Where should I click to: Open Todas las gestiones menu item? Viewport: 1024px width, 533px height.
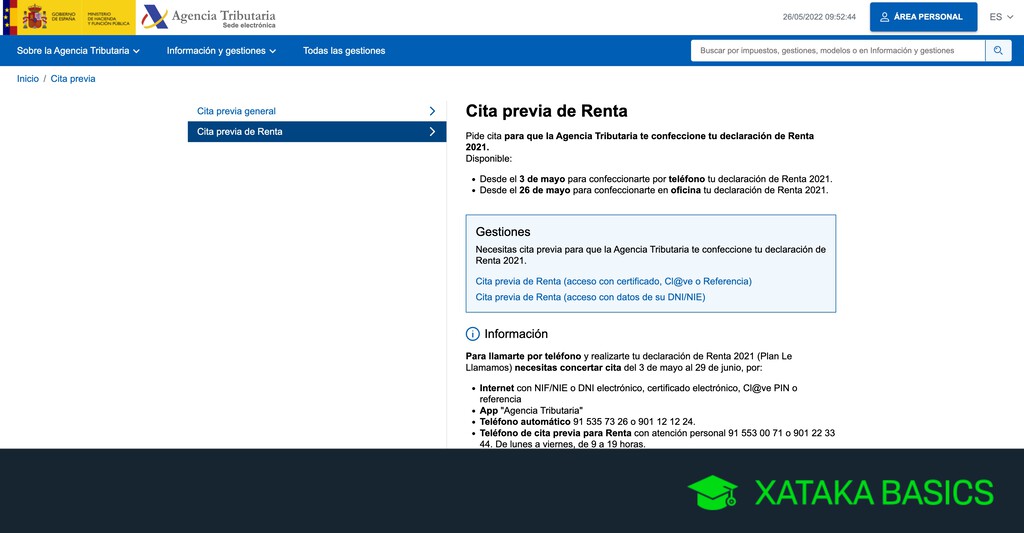point(344,51)
